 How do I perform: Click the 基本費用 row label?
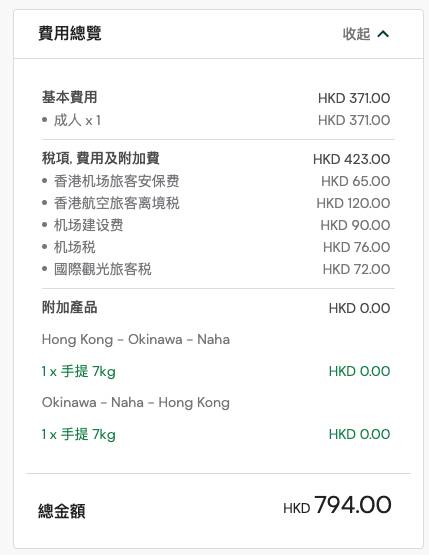[69, 97]
